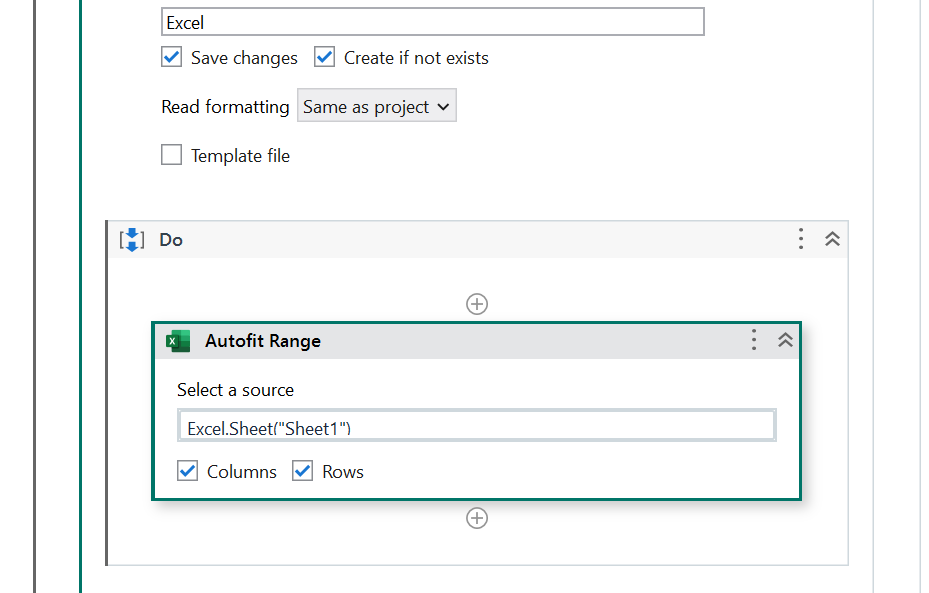Click the Read formatting label
This screenshot has width=929, height=593.
click(225, 107)
